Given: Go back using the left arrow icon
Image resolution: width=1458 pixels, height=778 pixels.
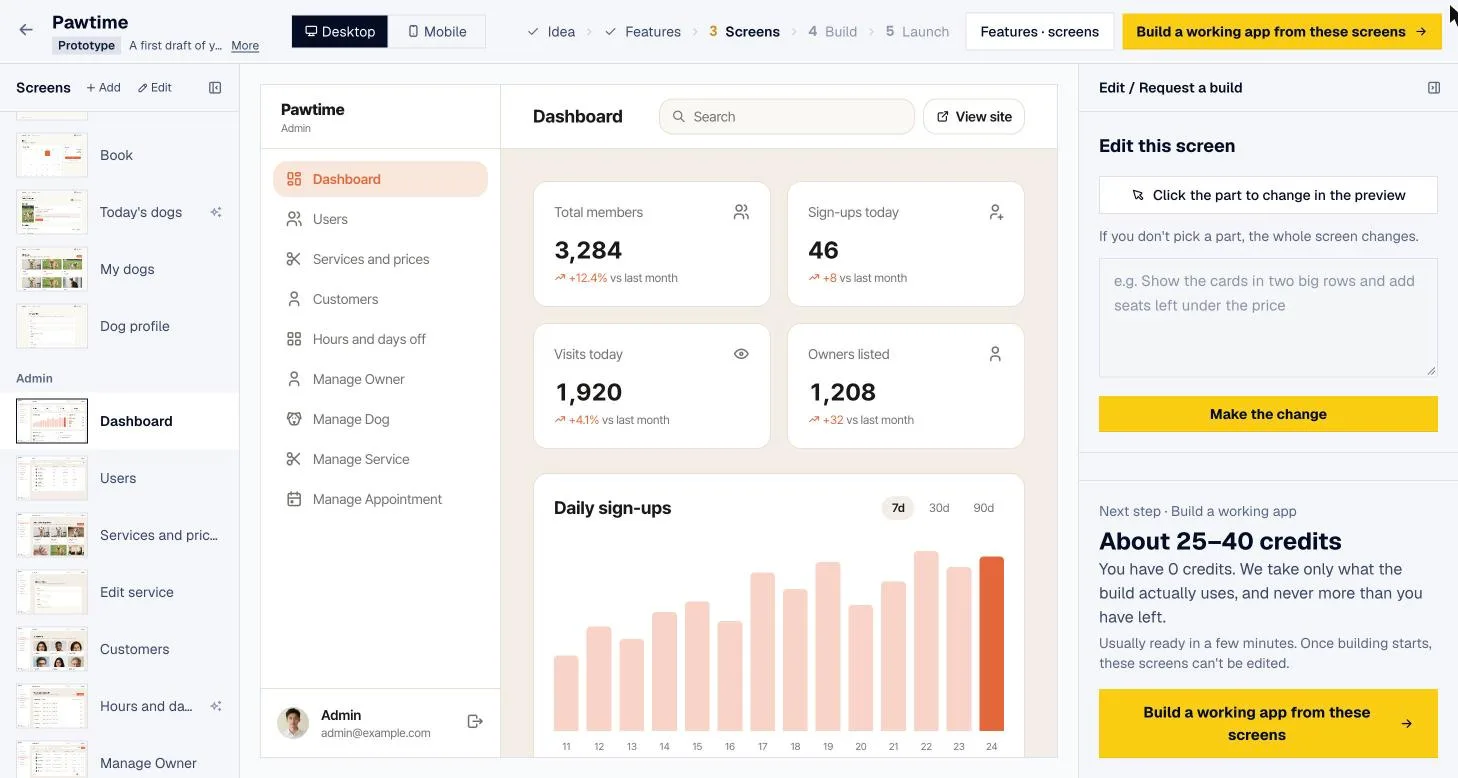Looking at the screenshot, I should coord(26,30).
